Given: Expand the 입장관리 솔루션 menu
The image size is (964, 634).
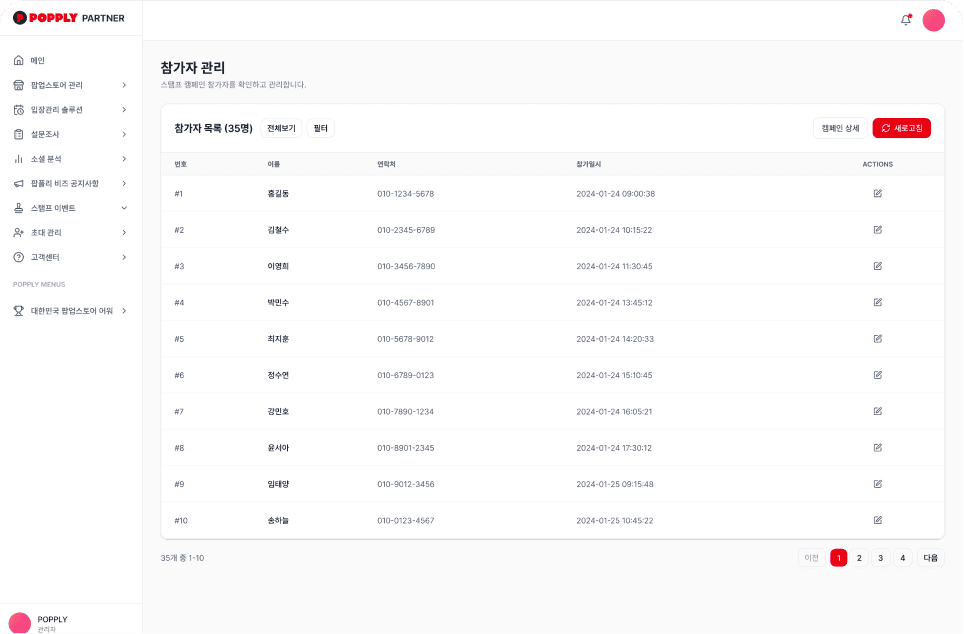Looking at the screenshot, I should click(70, 109).
